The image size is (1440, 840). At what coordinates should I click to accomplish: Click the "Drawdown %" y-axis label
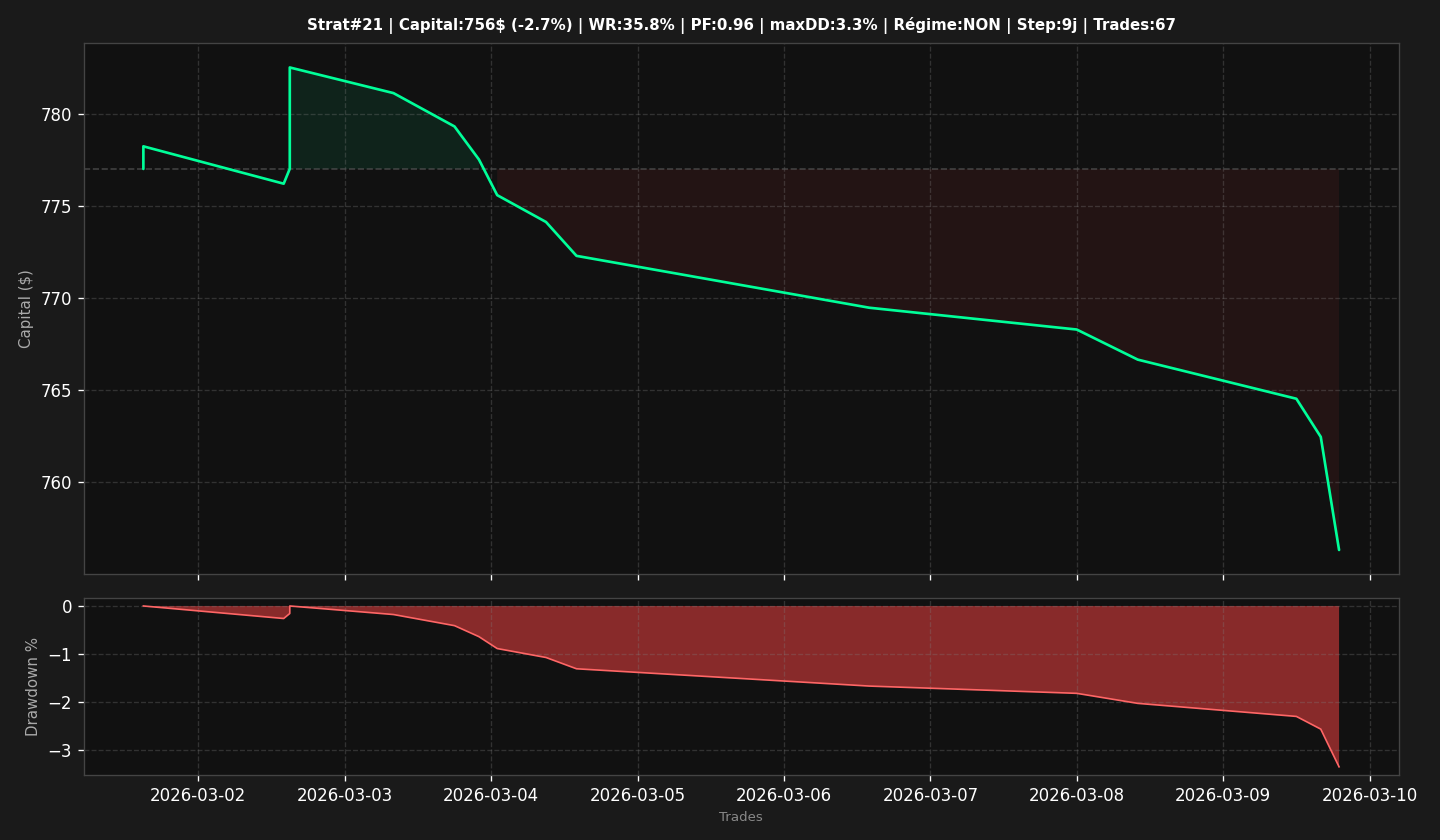tap(32, 687)
